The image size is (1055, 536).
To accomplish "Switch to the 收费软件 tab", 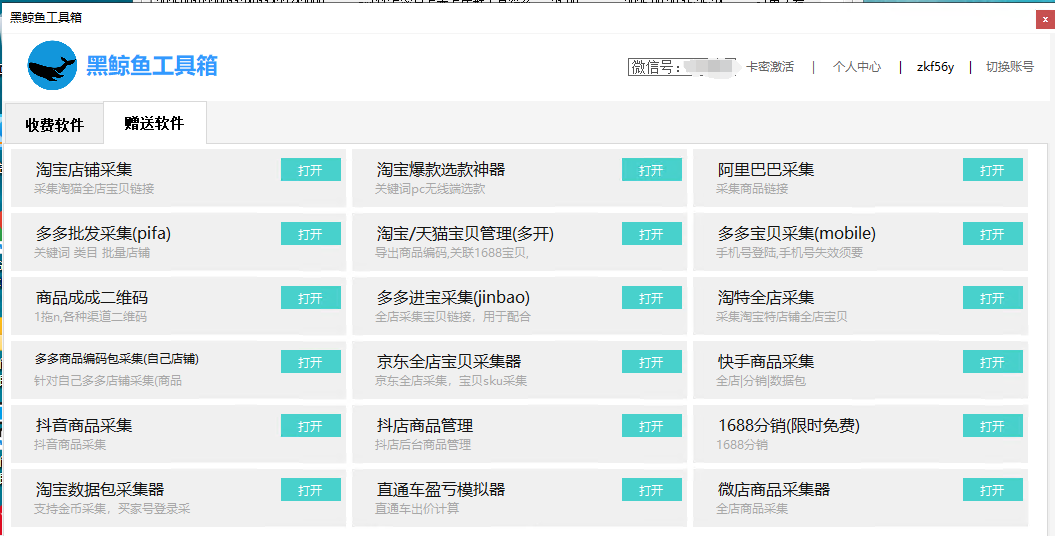I will coord(54,124).
